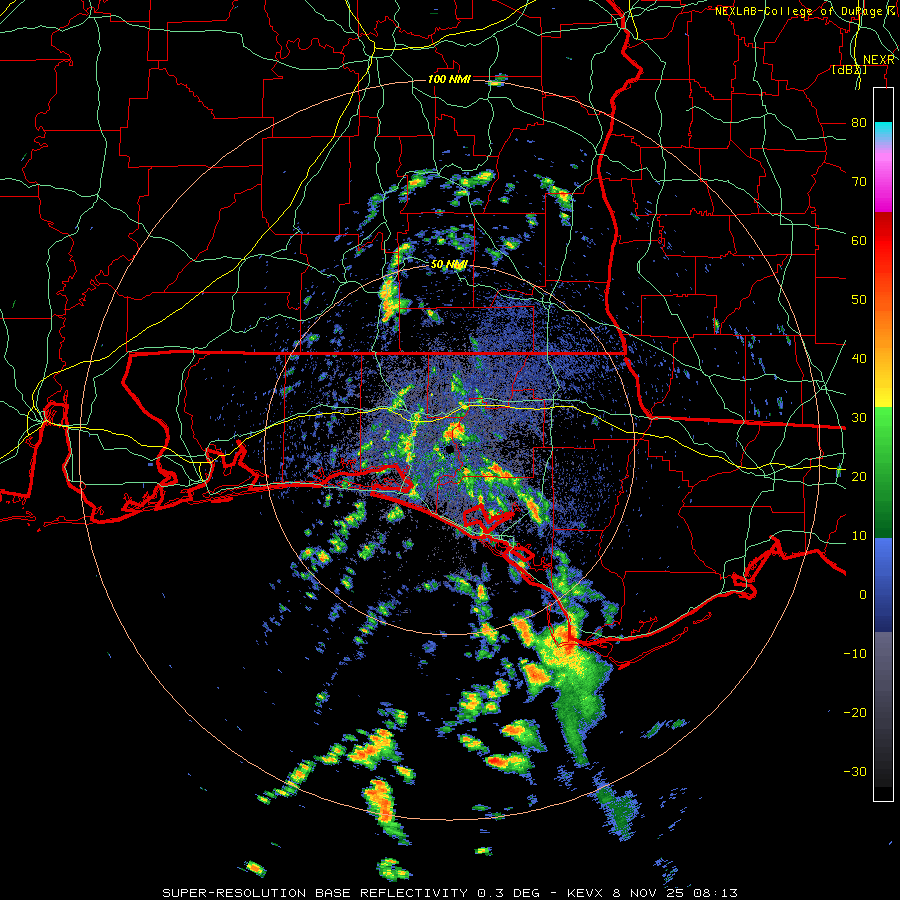Click the 'NEXR' label above the color bar
This screenshot has height=900, width=900.
(879, 60)
